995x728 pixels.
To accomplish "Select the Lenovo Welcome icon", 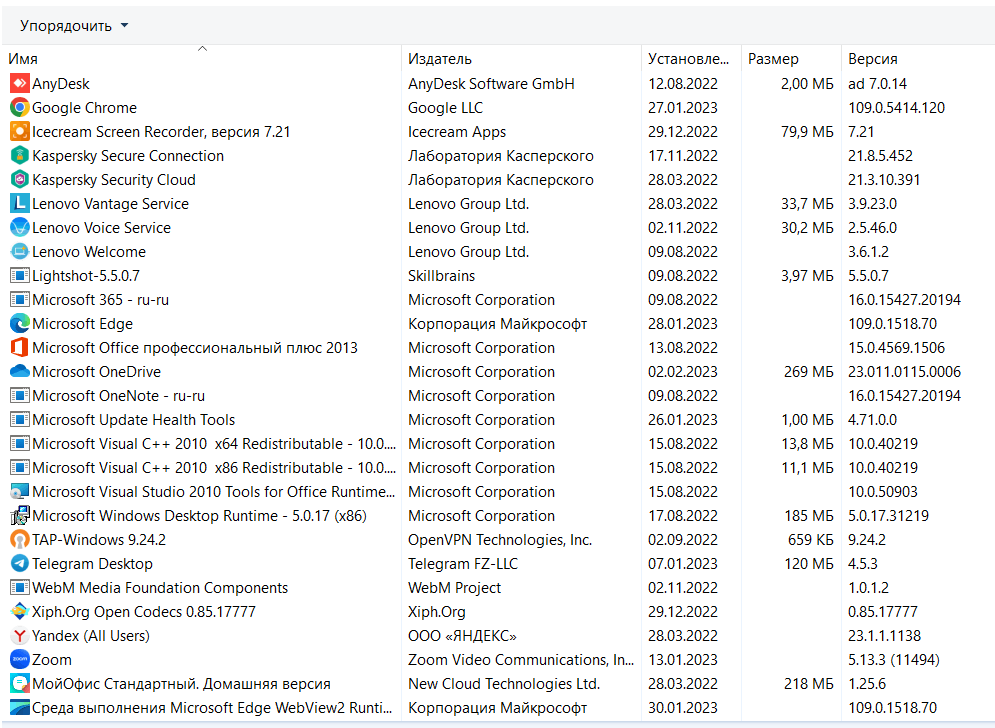I will tap(20, 251).
